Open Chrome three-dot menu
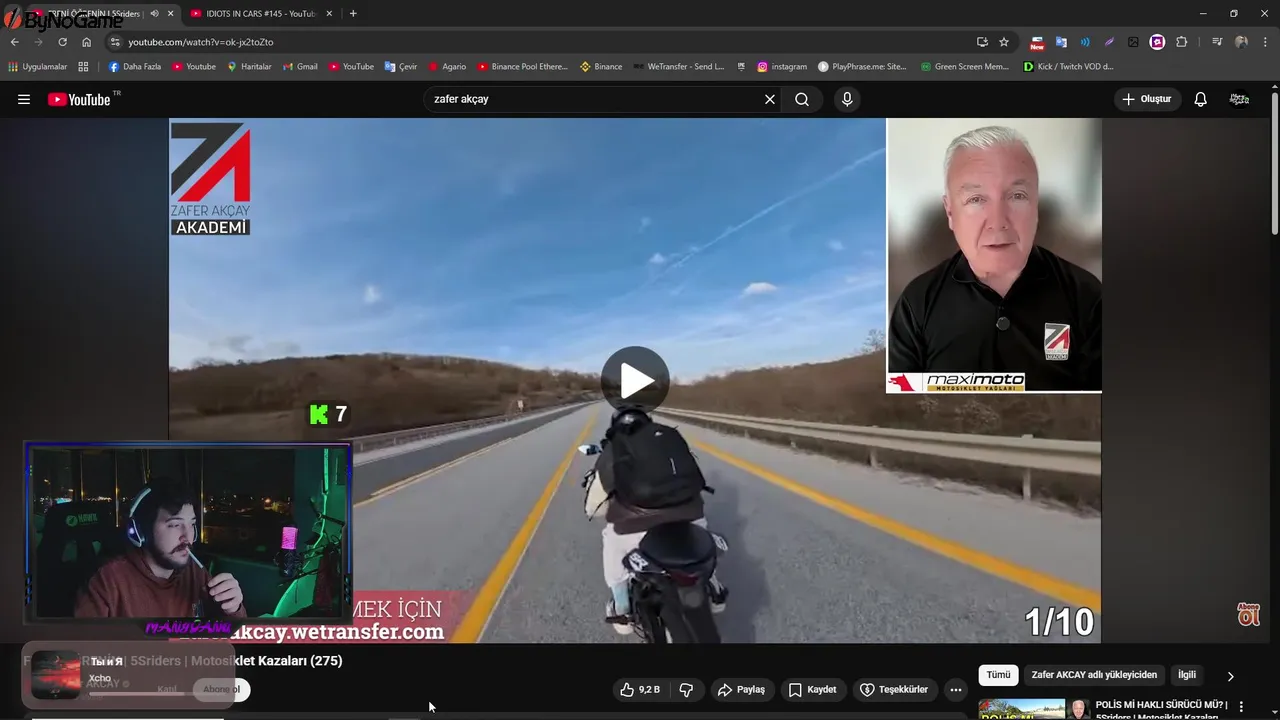1280x720 pixels. [x=1265, y=42]
